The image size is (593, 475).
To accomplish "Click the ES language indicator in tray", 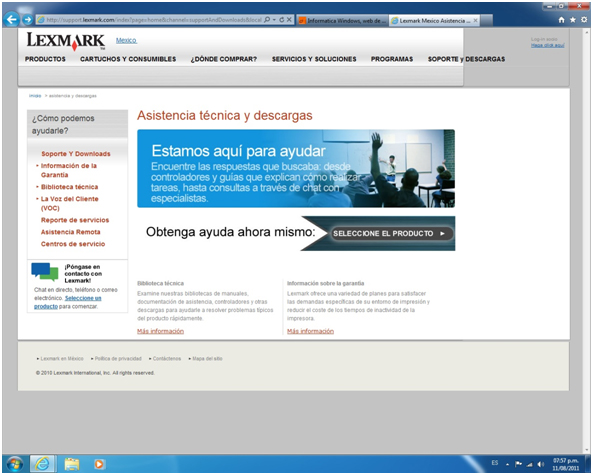I will (495, 463).
